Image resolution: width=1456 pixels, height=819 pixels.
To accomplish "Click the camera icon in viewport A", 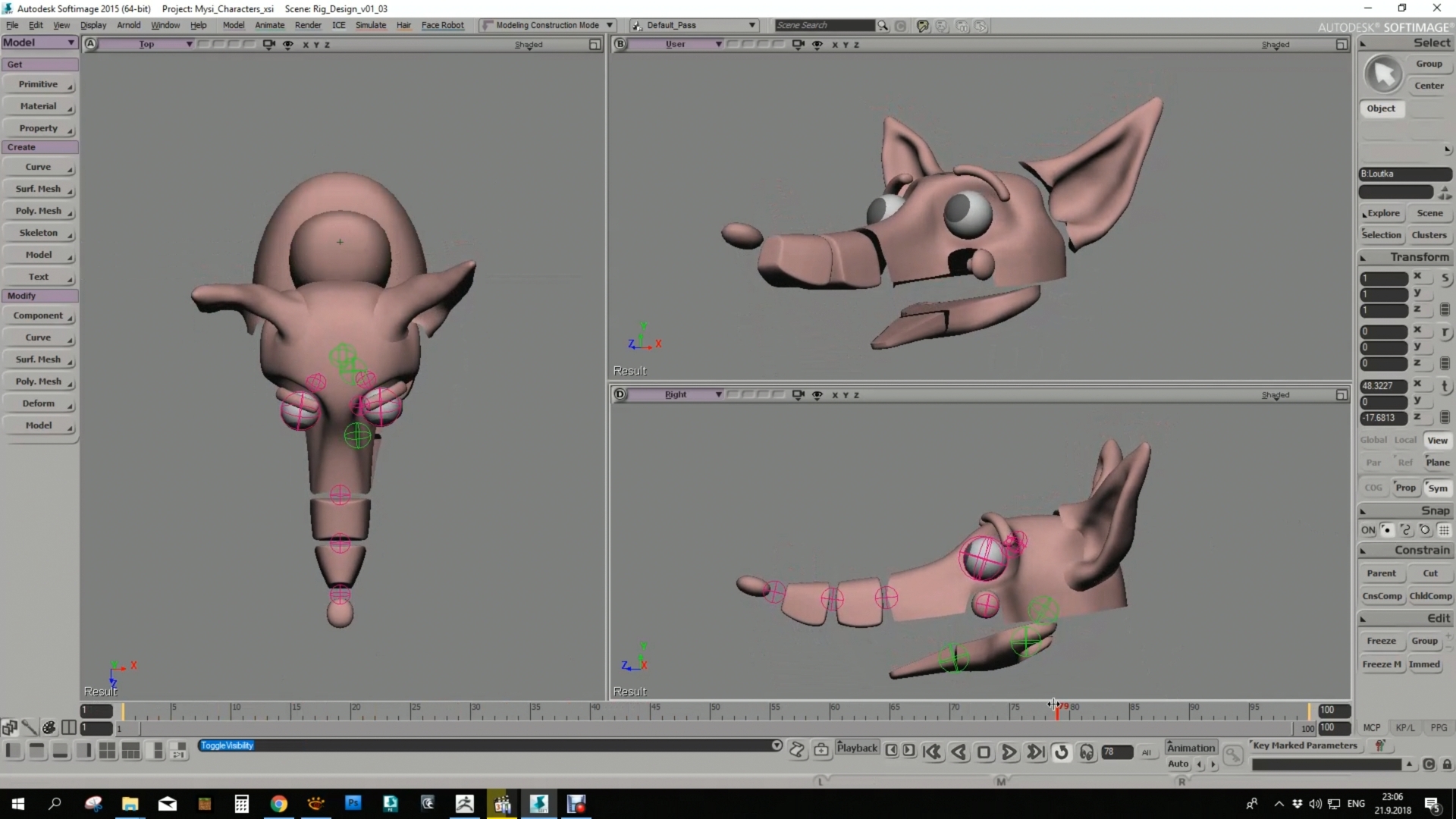I will [x=268, y=45].
